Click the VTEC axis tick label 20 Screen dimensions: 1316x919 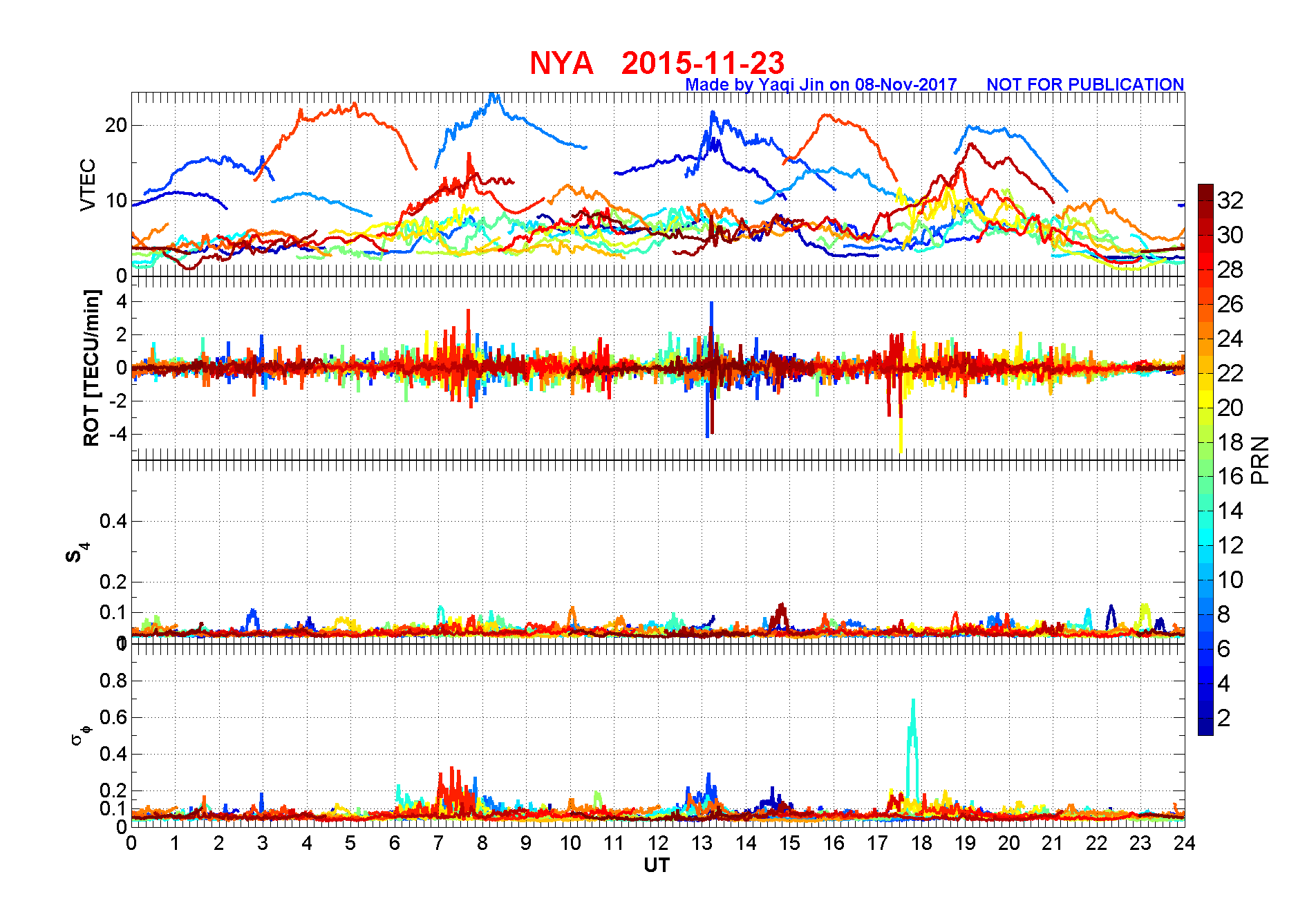tap(116, 125)
